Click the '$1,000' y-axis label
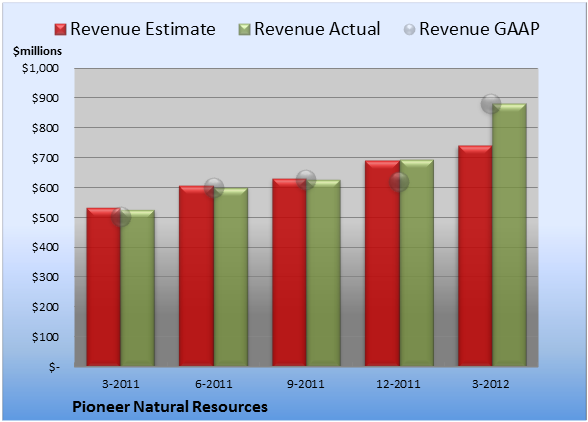The image size is (588, 422). coord(40,68)
